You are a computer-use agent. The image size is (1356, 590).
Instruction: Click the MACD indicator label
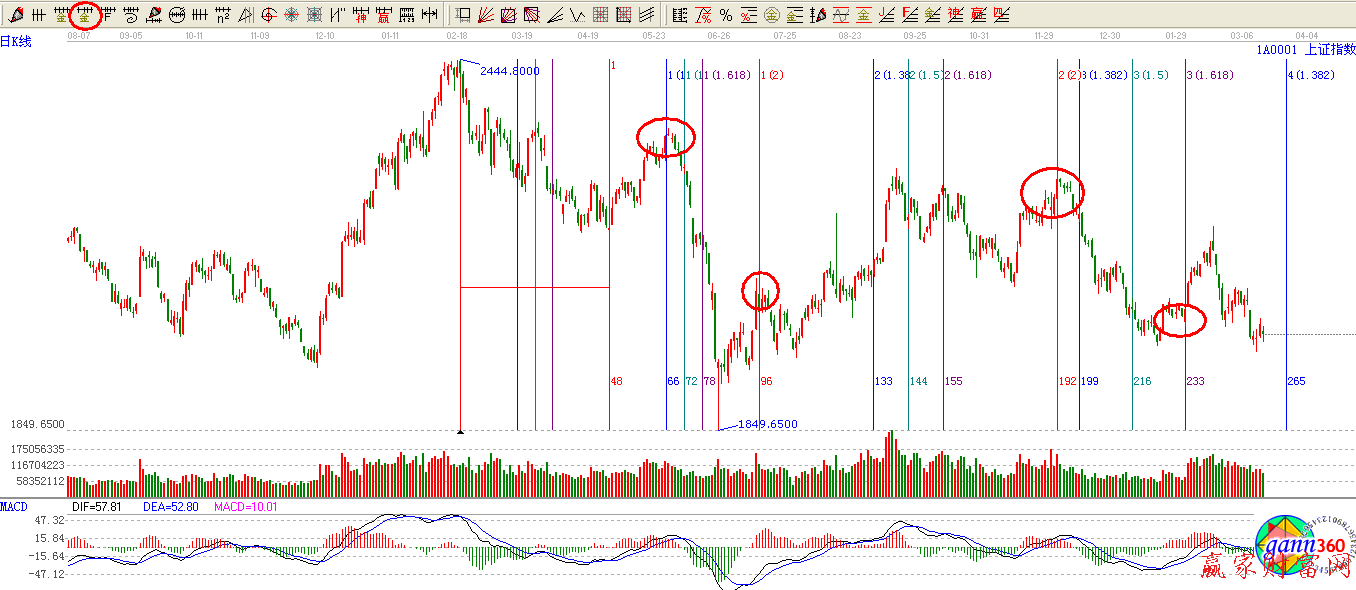pyautogui.click(x=14, y=507)
